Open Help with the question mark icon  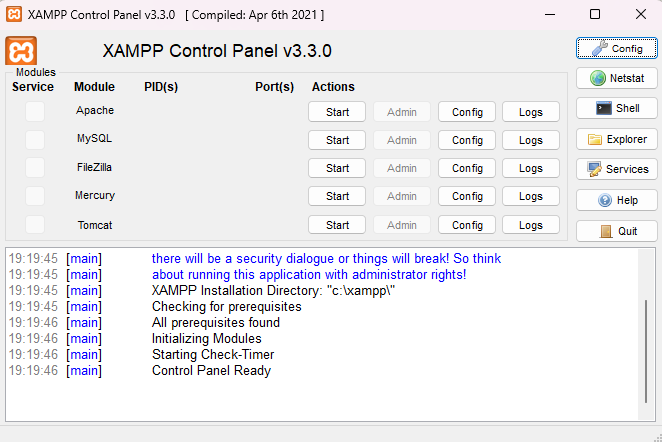(x=616, y=200)
